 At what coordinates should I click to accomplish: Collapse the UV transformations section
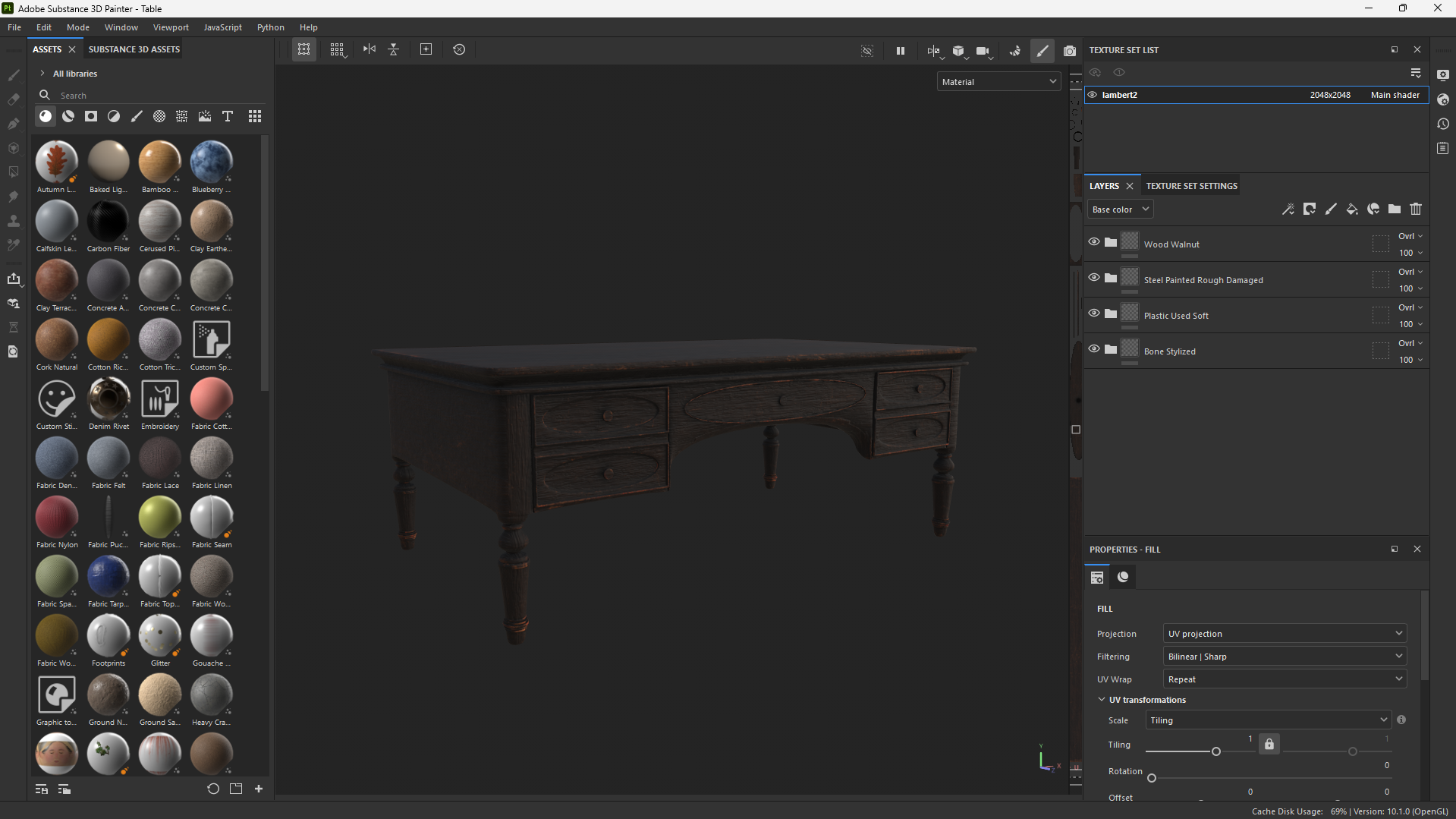(x=1102, y=700)
